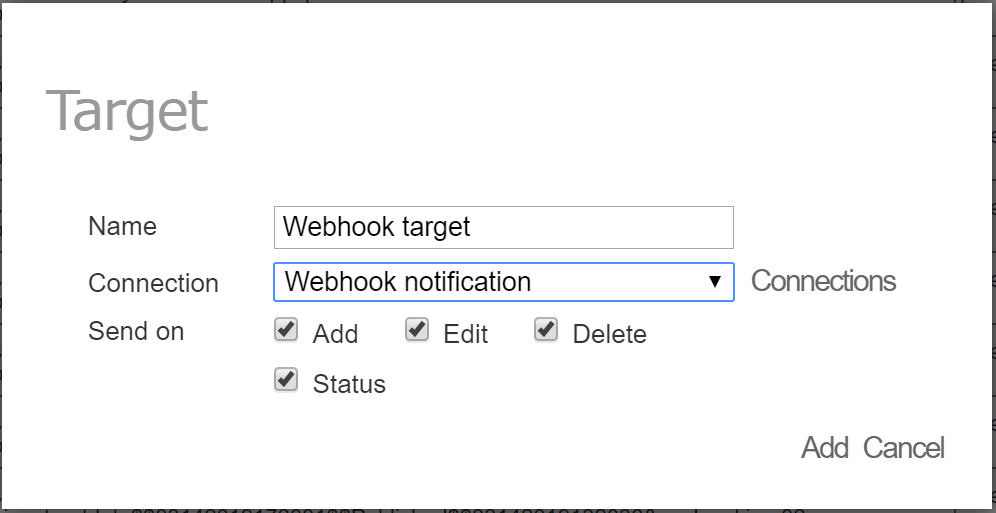The width and height of the screenshot is (996, 513).
Task: Place cursor in Webhook target text
Action: pyautogui.click(x=376, y=227)
